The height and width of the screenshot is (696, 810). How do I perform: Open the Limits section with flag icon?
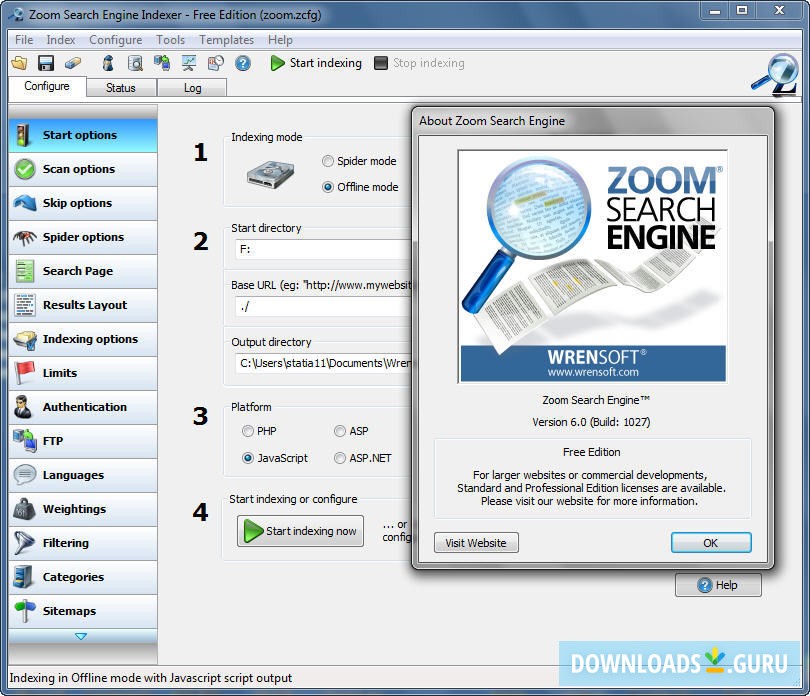pos(60,373)
